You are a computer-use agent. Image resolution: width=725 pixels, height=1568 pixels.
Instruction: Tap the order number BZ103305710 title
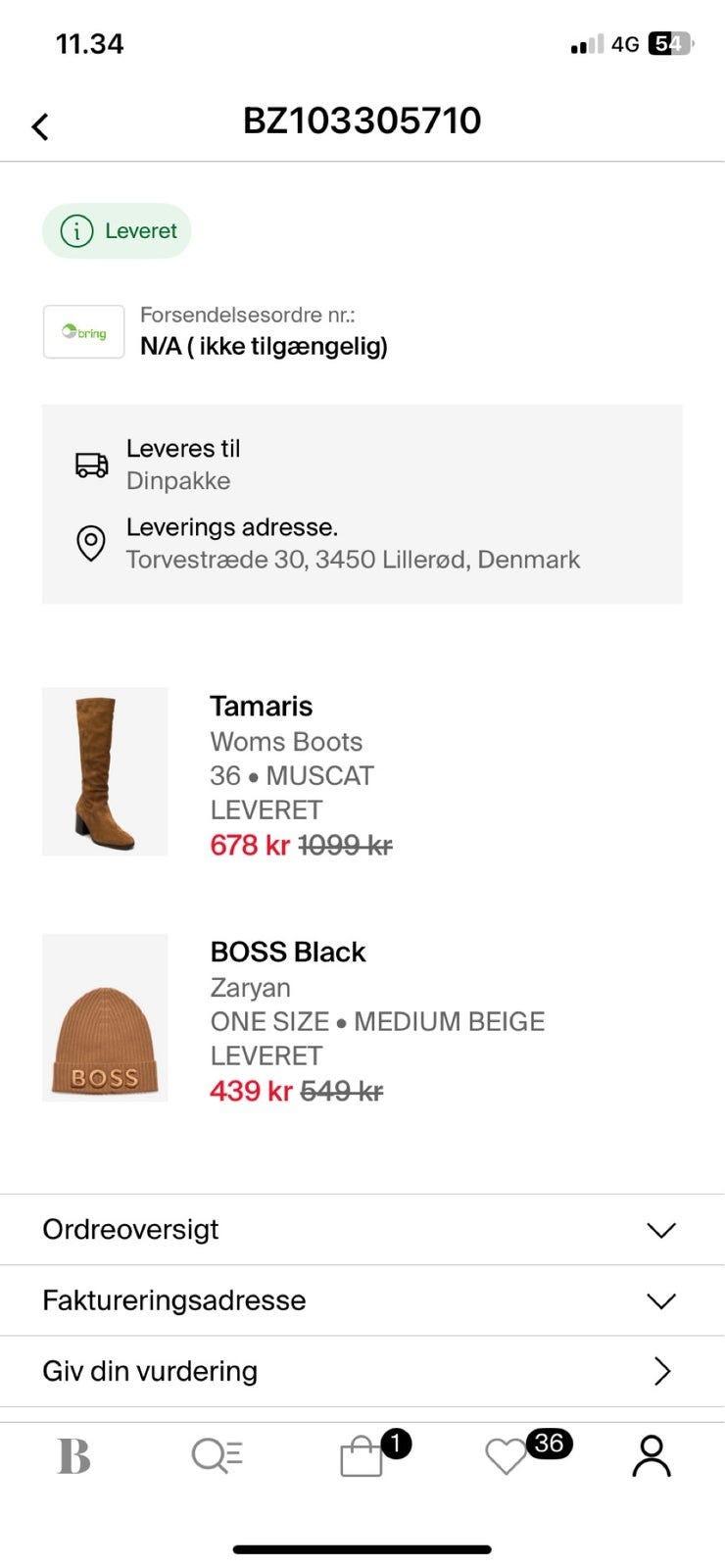[x=362, y=121]
